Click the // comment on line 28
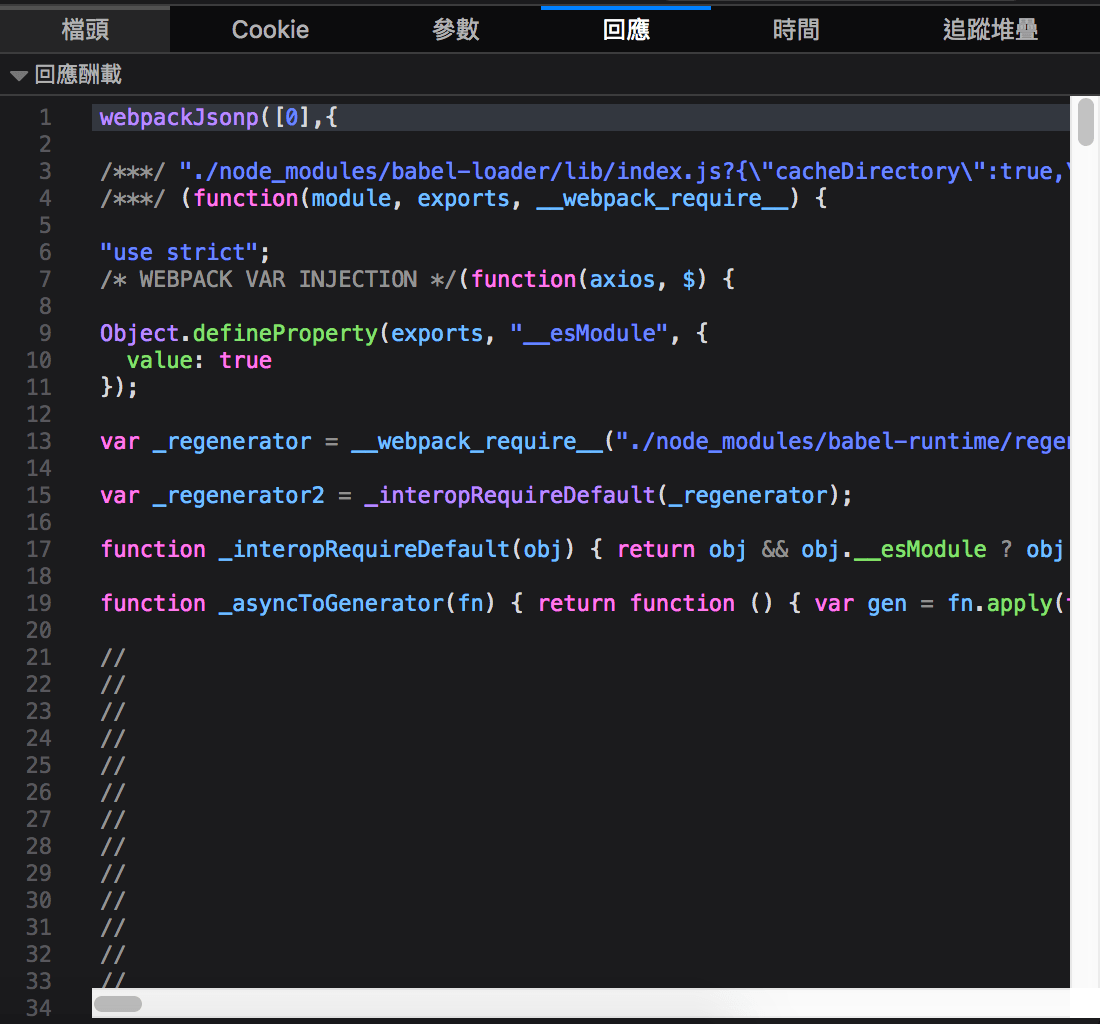This screenshot has height=1024, width=1100. [112, 847]
